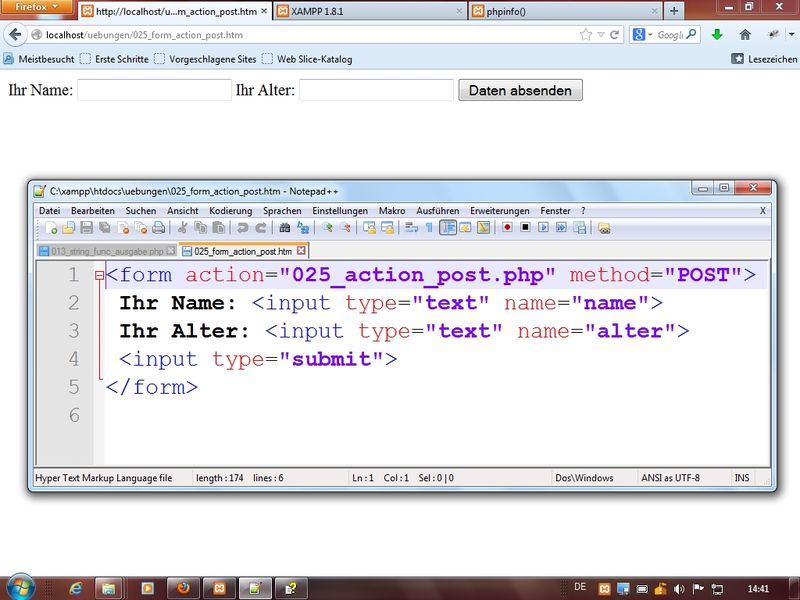Open the Windows Start menu

point(20,587)
